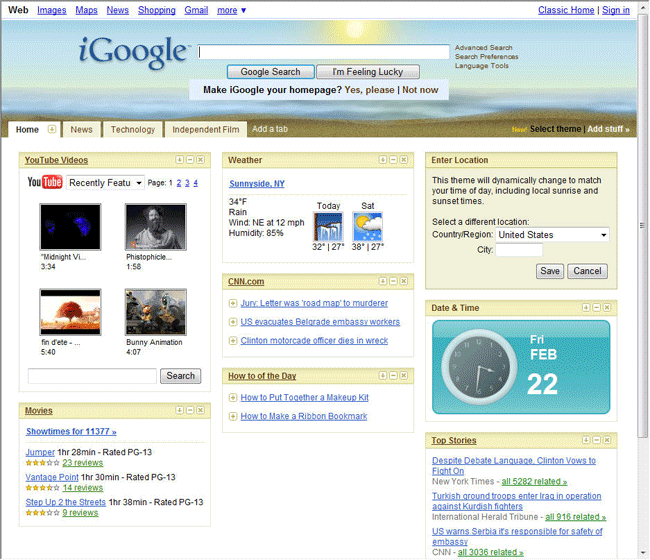Minimize the Movies gadget
This screenshot has height=560, width=650.
click(190, 410)
